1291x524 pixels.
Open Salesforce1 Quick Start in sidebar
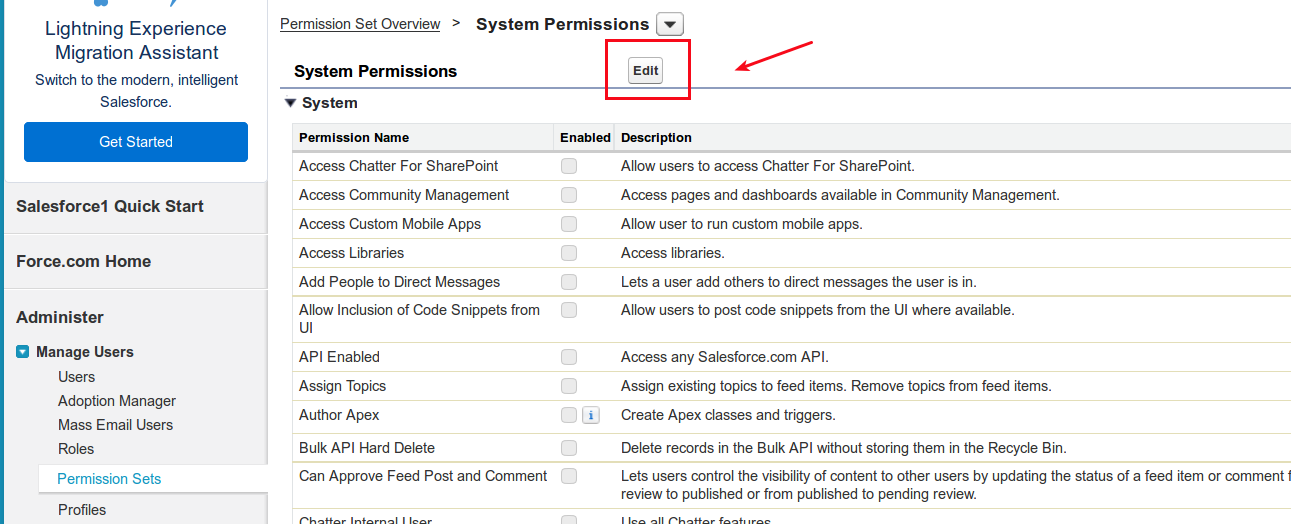coord(110,206)
